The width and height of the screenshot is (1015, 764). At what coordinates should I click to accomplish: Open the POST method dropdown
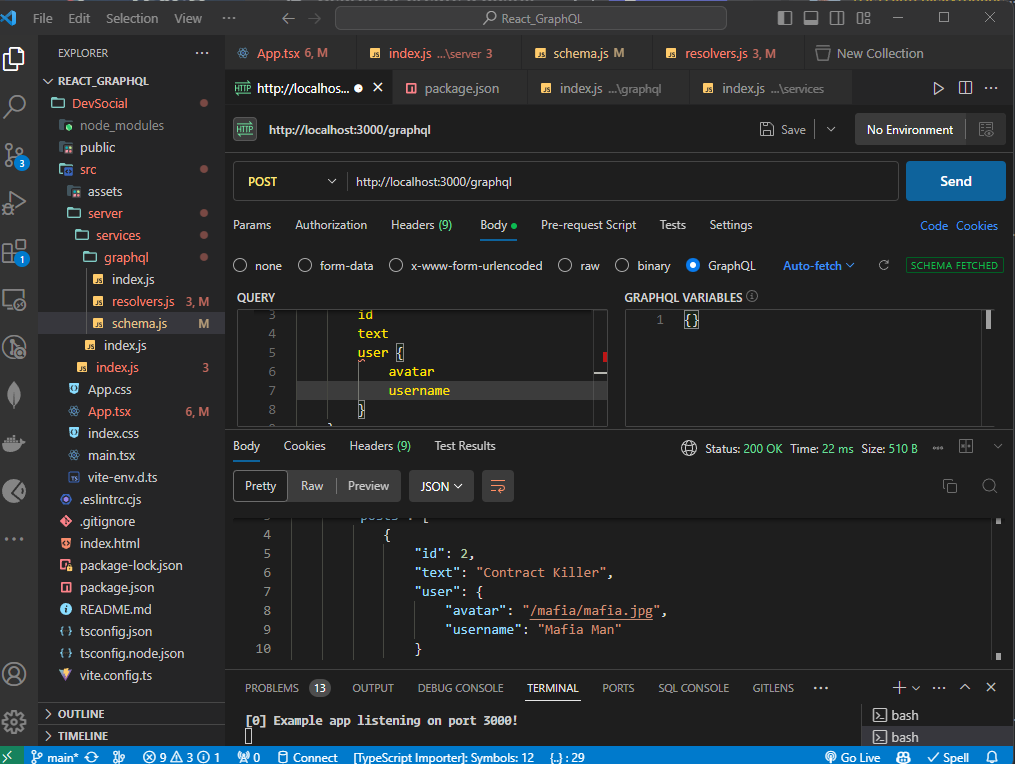291,182
